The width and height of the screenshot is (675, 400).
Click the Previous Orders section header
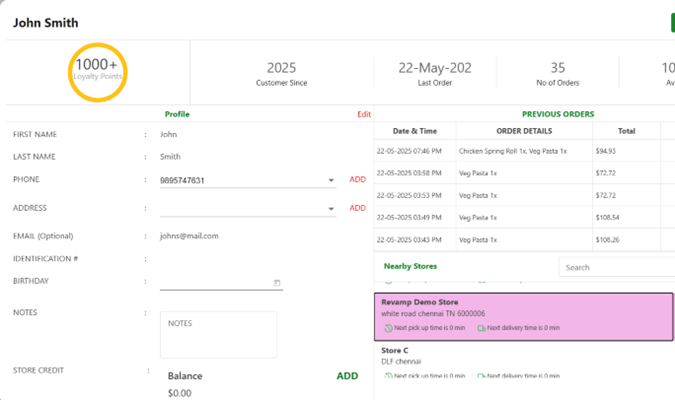pyautogui.click(x=557, y=115)
